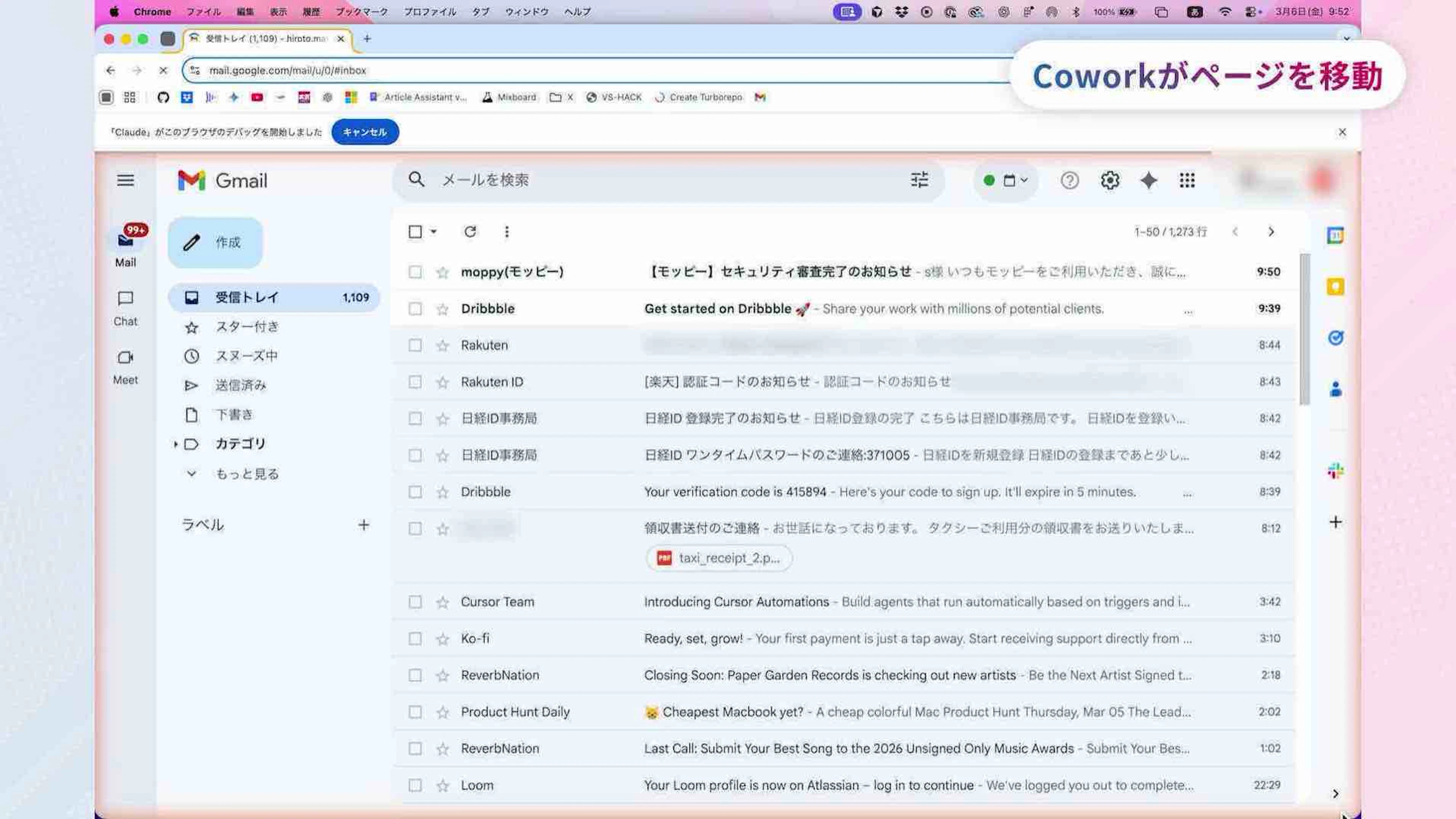Expand the カテゴリ label tree
The width and height of the screenshot is (1456, 819).
(175, 444)
